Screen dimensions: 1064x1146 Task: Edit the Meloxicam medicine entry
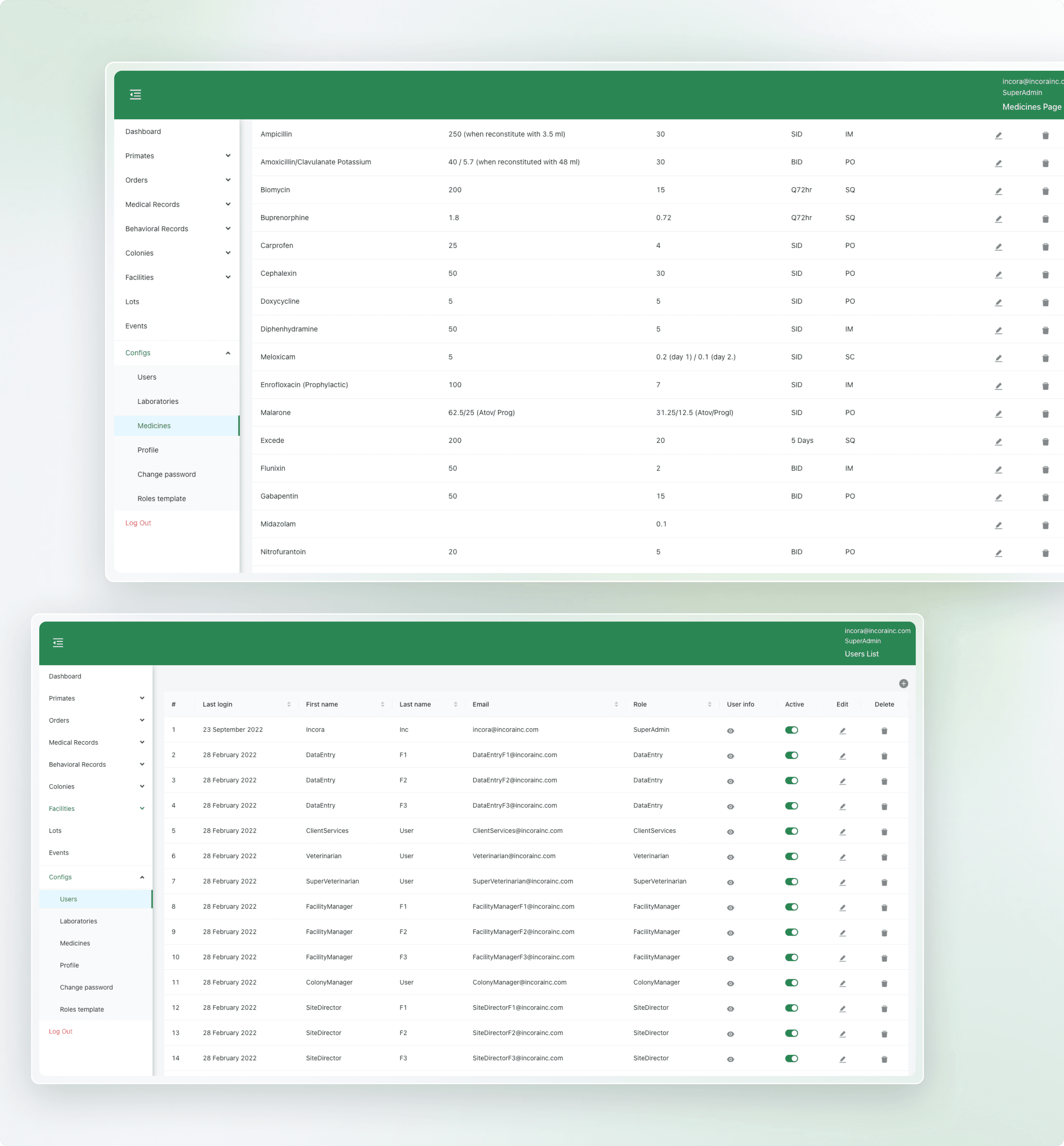(998, 358)
